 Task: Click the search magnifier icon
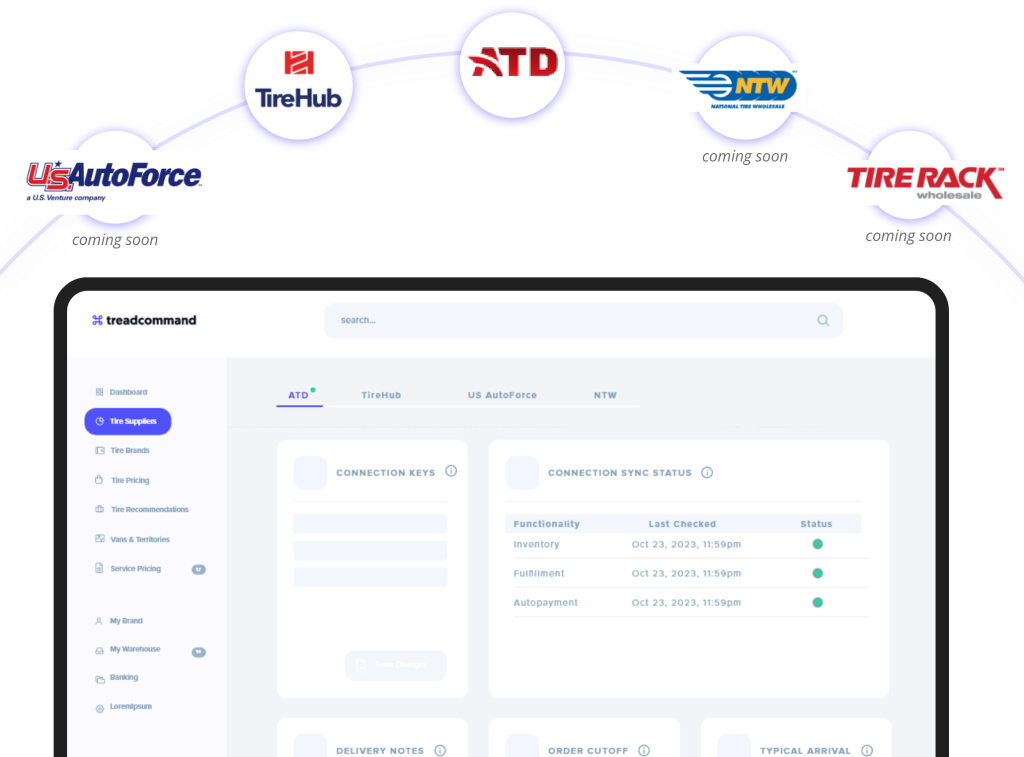coord(822,320)
